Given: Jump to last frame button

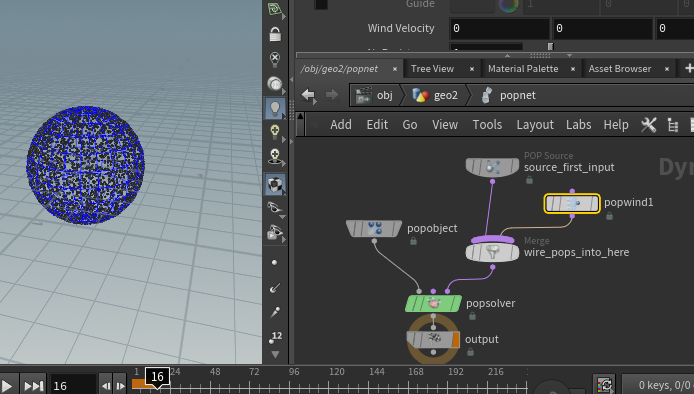Looking at the screenshot, I should [34, 386].
